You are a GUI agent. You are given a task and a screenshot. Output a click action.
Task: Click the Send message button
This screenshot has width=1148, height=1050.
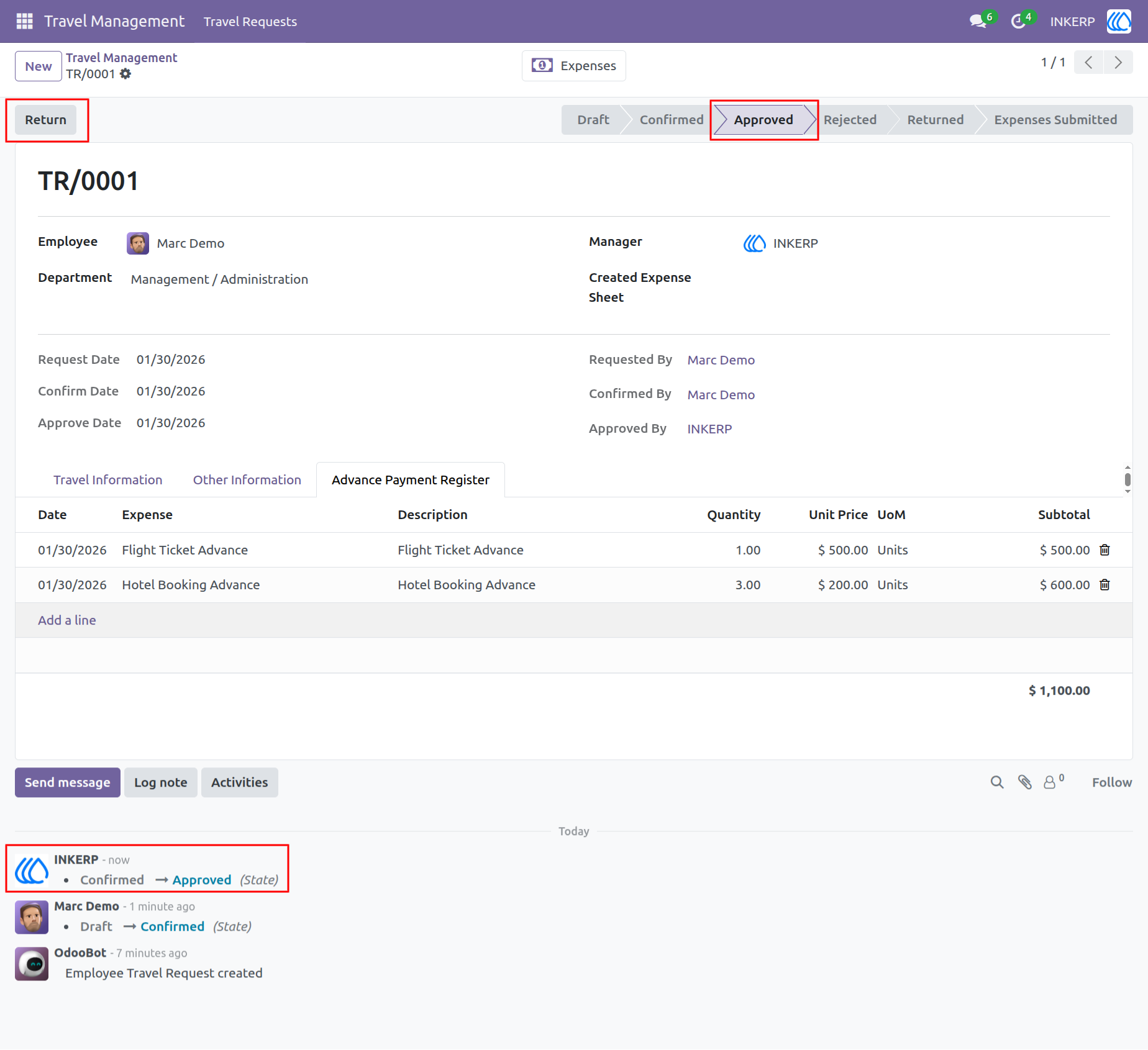click(x=68, y=782)
